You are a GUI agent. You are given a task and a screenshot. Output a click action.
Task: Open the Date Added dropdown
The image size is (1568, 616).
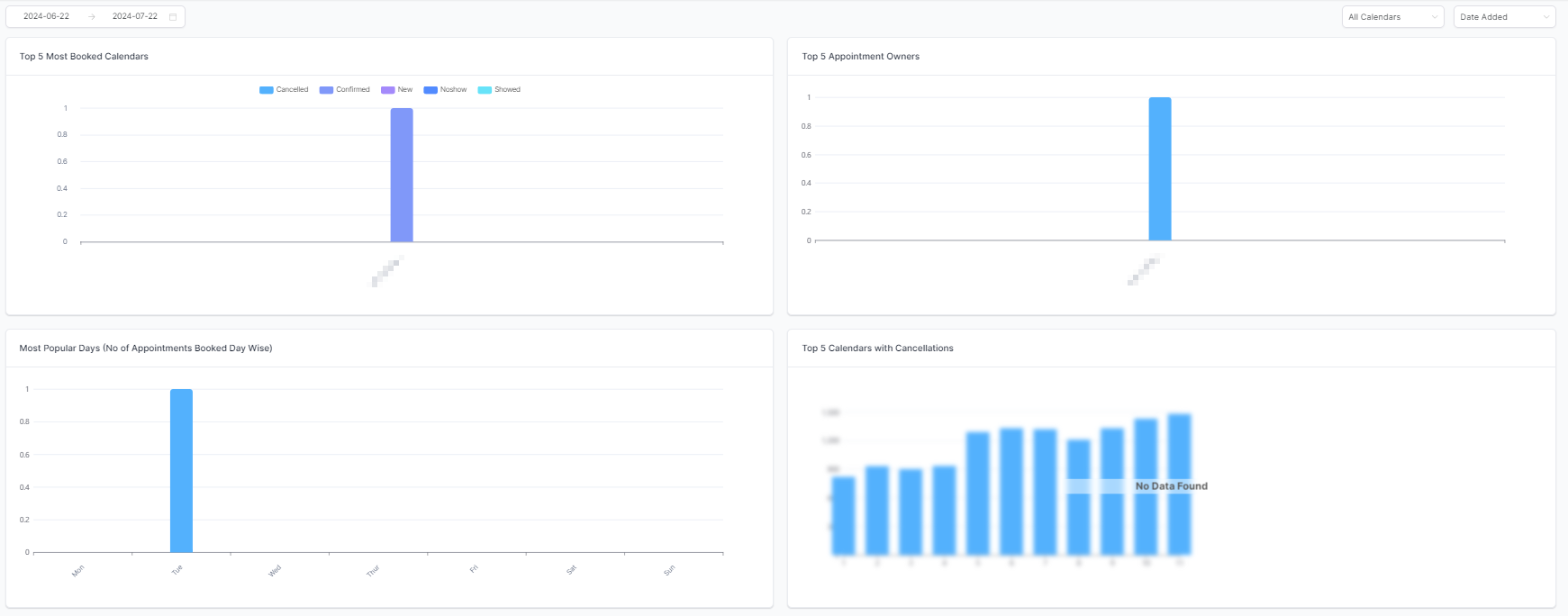(1504, 17)
